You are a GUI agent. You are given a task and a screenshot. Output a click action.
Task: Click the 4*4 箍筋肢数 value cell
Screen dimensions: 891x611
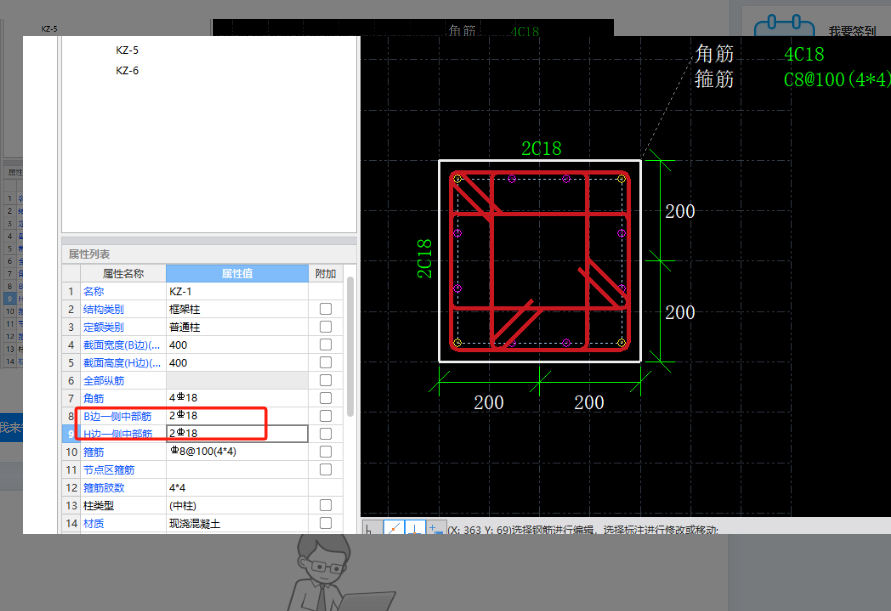point(237,487)
